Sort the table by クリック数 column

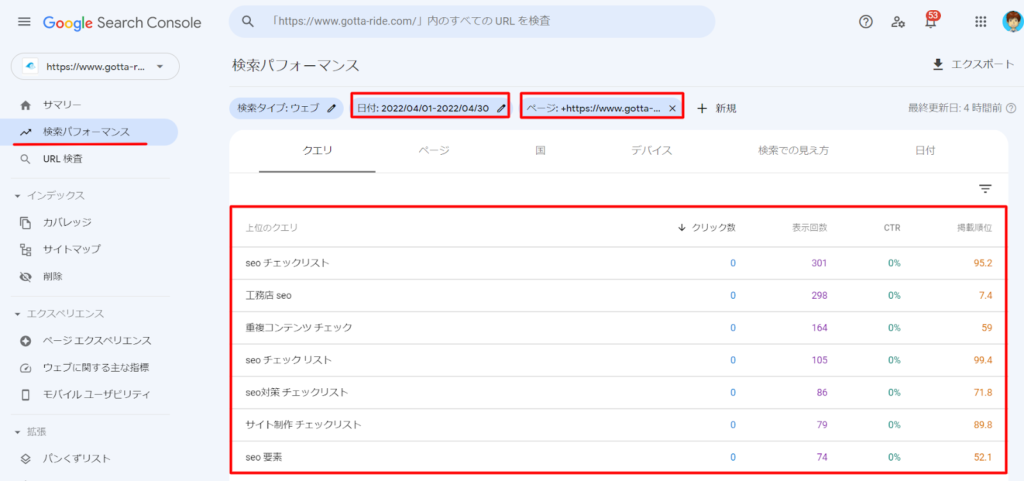pyautogui.click(x=706, y=228)
